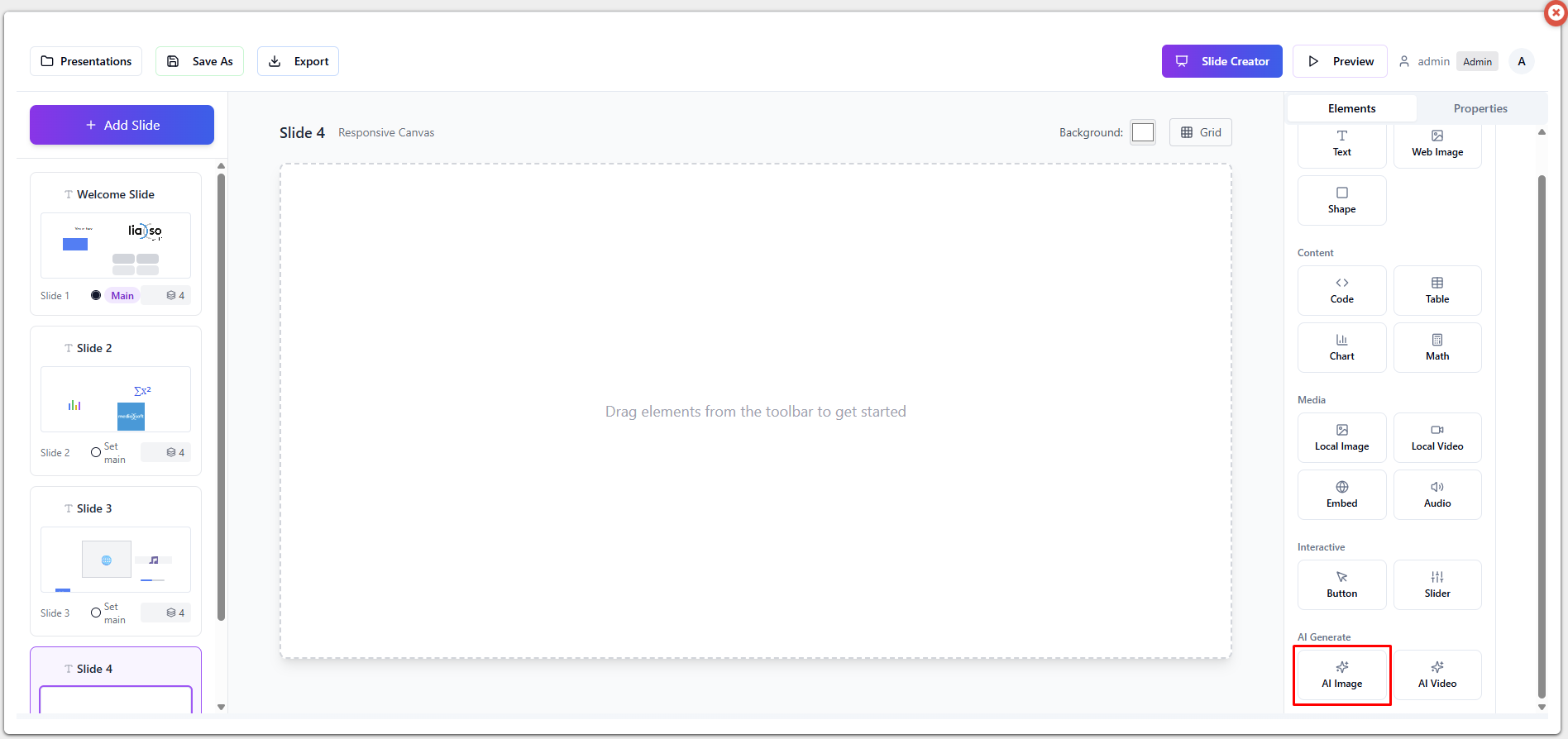
Task: Open the Export option
Action: point(298,61)
